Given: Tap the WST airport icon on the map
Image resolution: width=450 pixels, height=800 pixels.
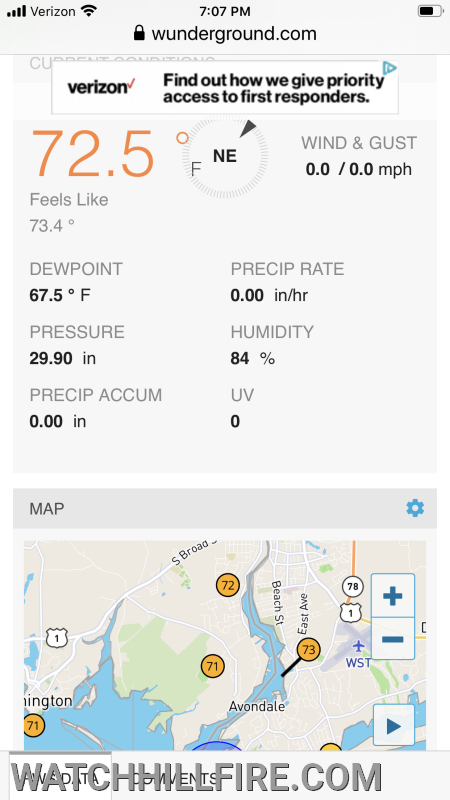Looking at the screenshot, I should tap(359, 646).
